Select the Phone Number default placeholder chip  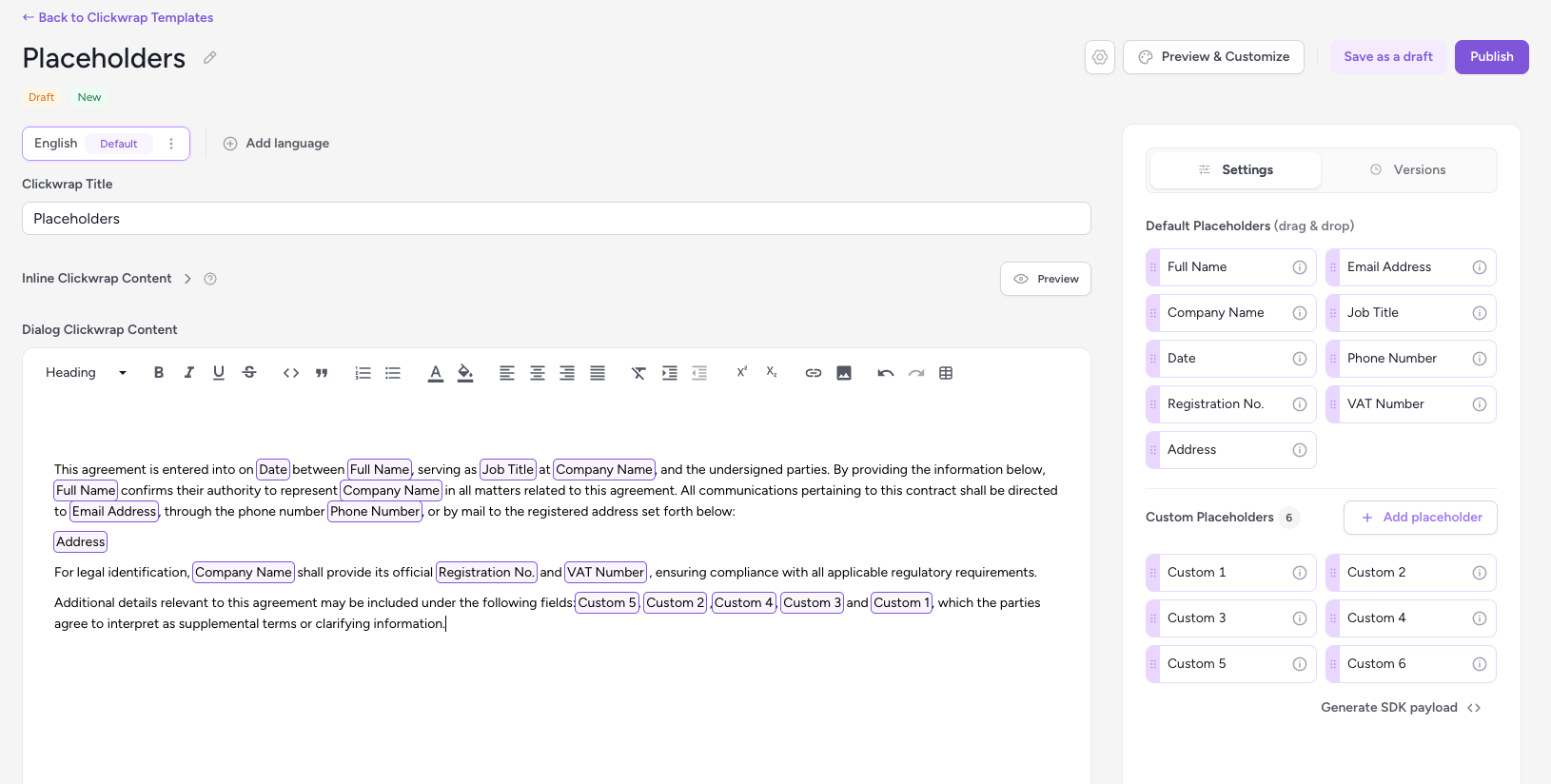[1410, 359]
